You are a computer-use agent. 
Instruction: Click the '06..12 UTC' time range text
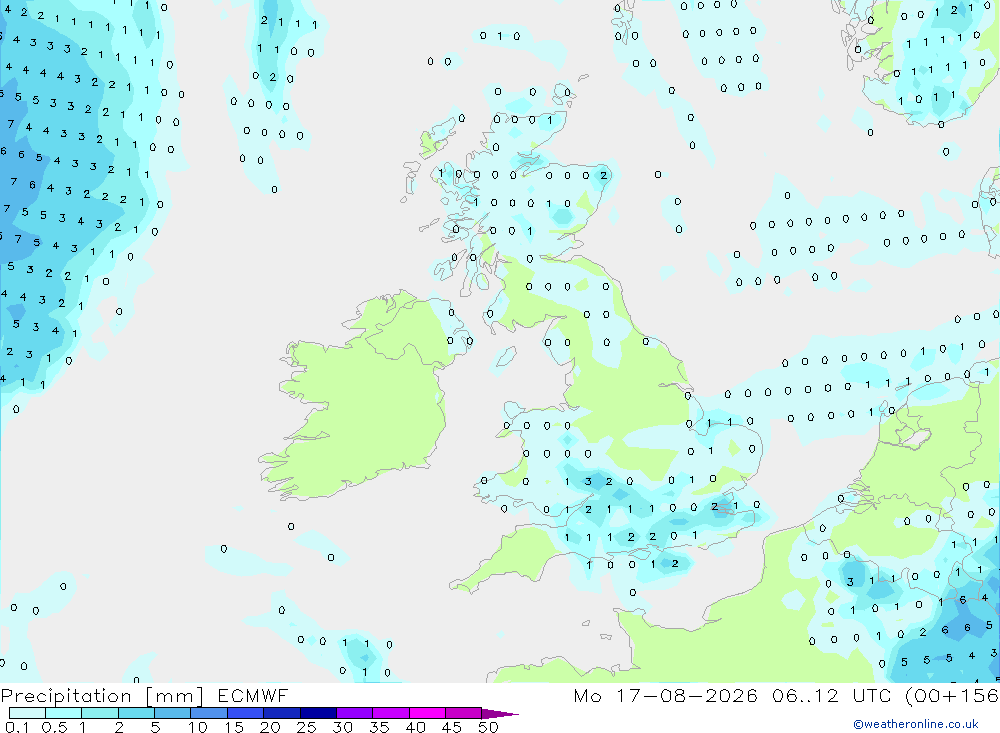833,695
